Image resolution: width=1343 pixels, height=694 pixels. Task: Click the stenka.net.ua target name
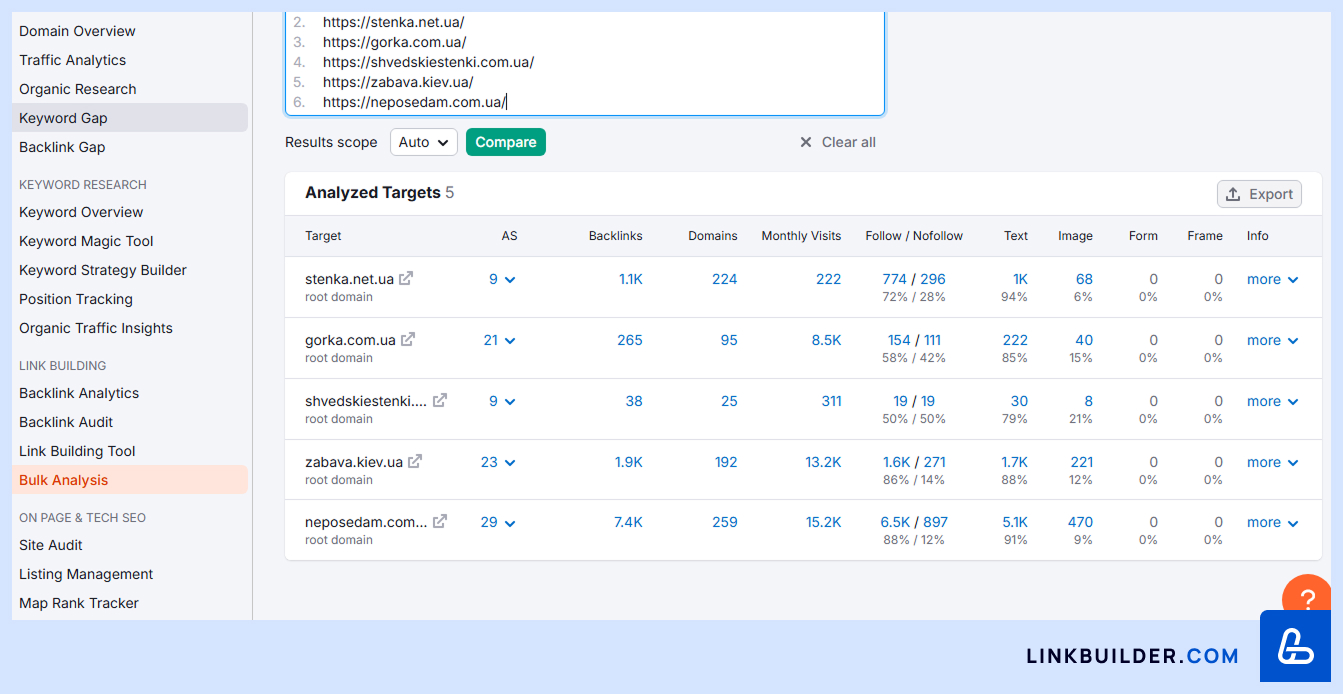pos(349,279)
